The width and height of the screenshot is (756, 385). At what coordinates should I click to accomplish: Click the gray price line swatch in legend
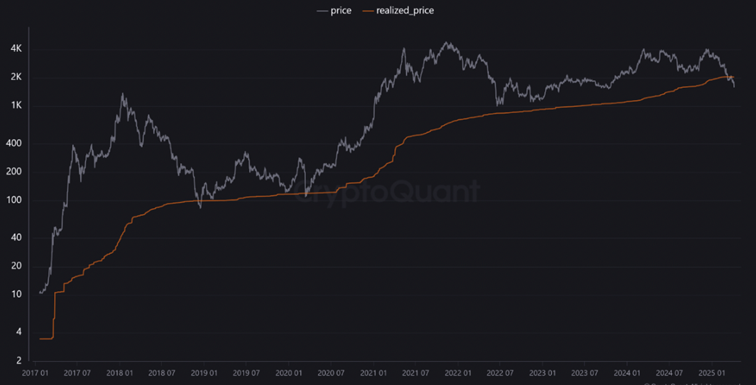tap(322, 11)
